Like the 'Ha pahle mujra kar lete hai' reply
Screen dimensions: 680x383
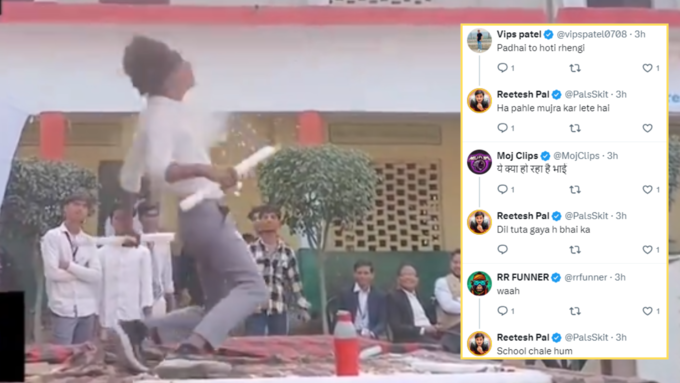point(647,128)
